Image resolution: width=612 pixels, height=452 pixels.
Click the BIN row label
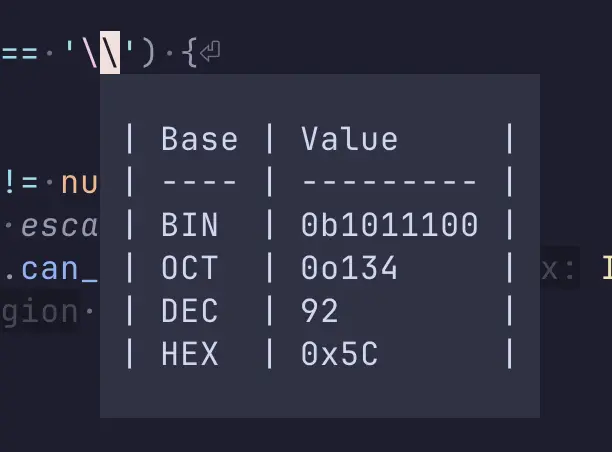(x=190, y=225)
